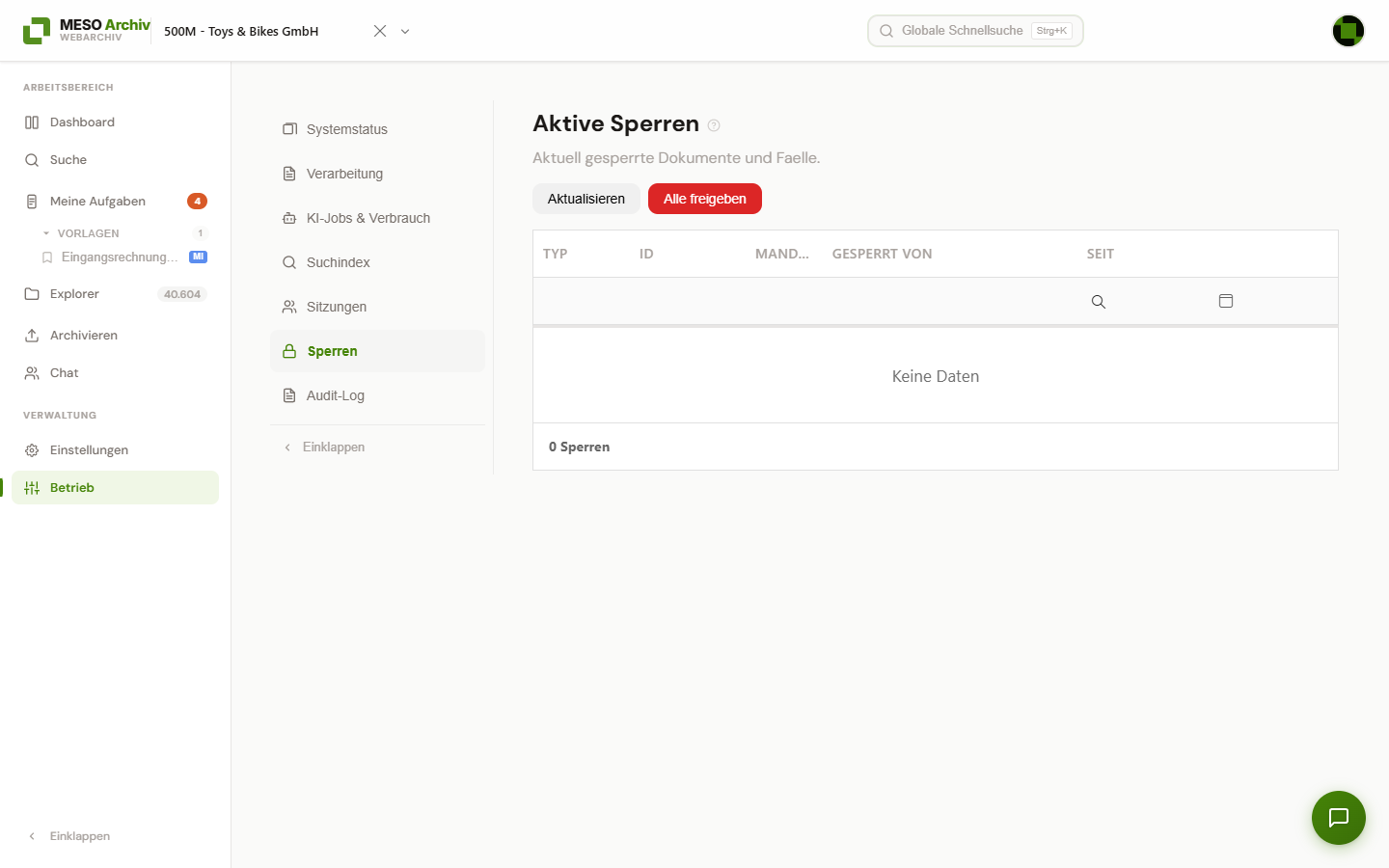Click the Aktualisieren button
The width and height of the screenshot is (1389, 868).
click(586, 199)
